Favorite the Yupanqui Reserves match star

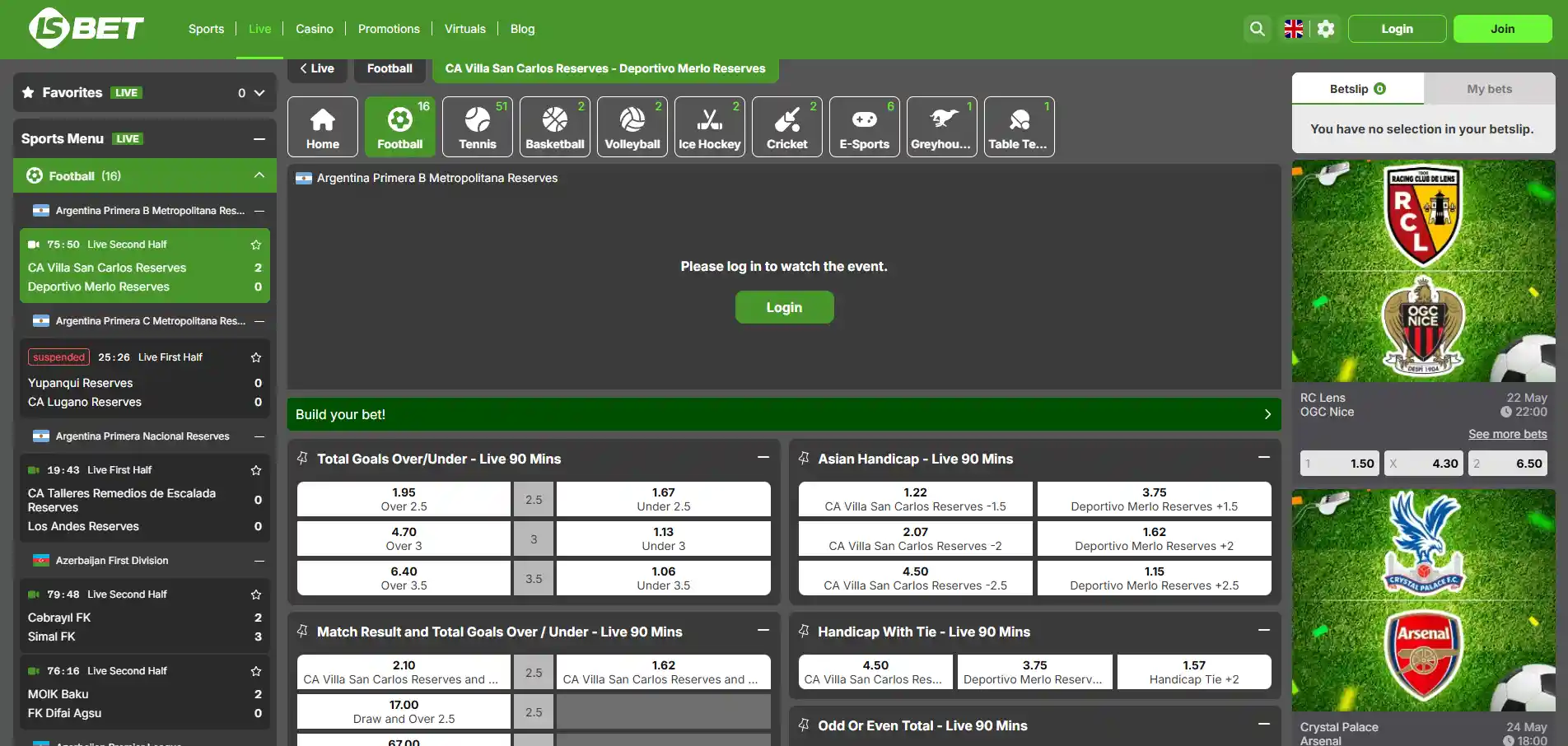coord(256,357)
